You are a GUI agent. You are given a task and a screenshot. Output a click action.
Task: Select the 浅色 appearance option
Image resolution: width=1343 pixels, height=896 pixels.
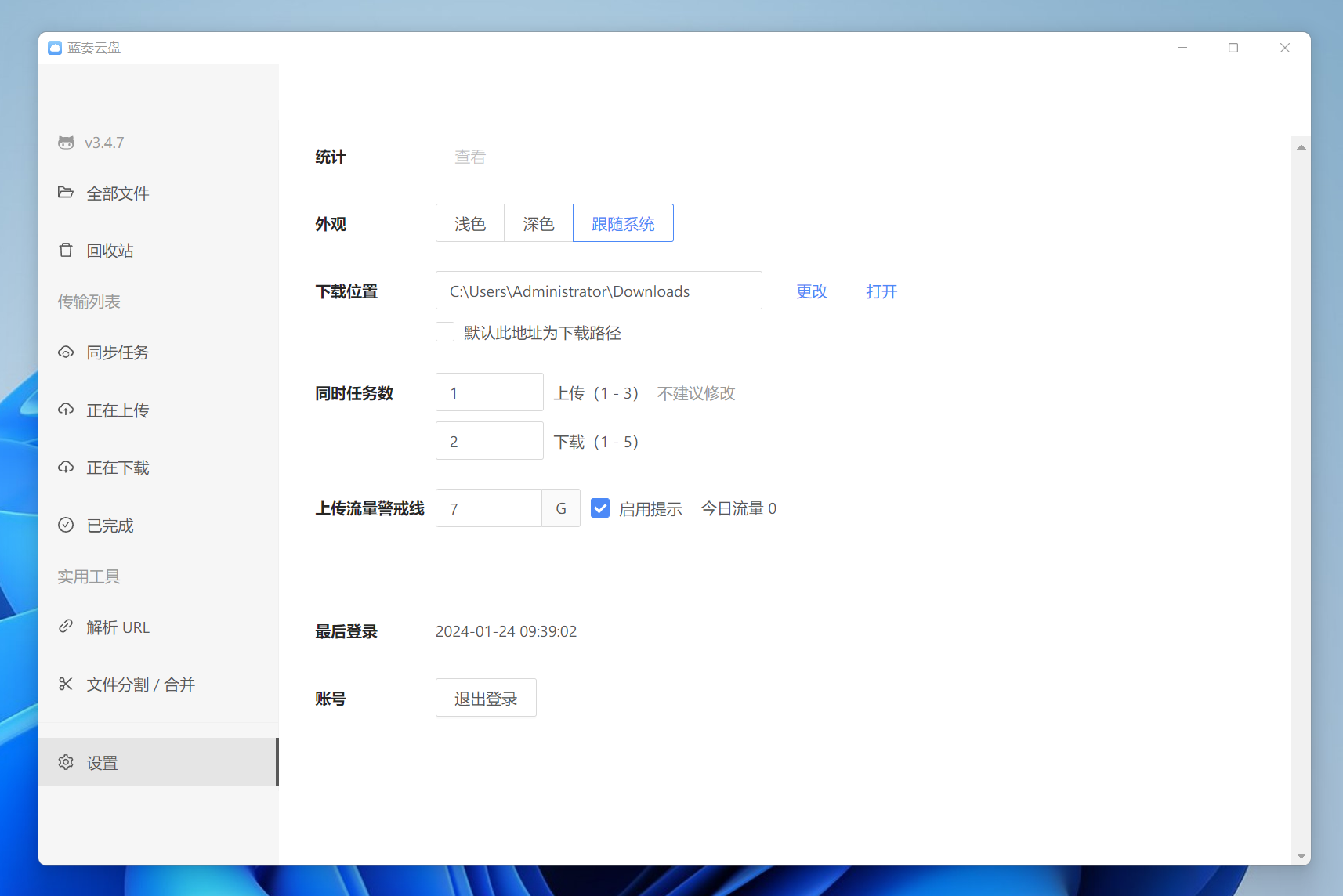[x=470, y=223]
